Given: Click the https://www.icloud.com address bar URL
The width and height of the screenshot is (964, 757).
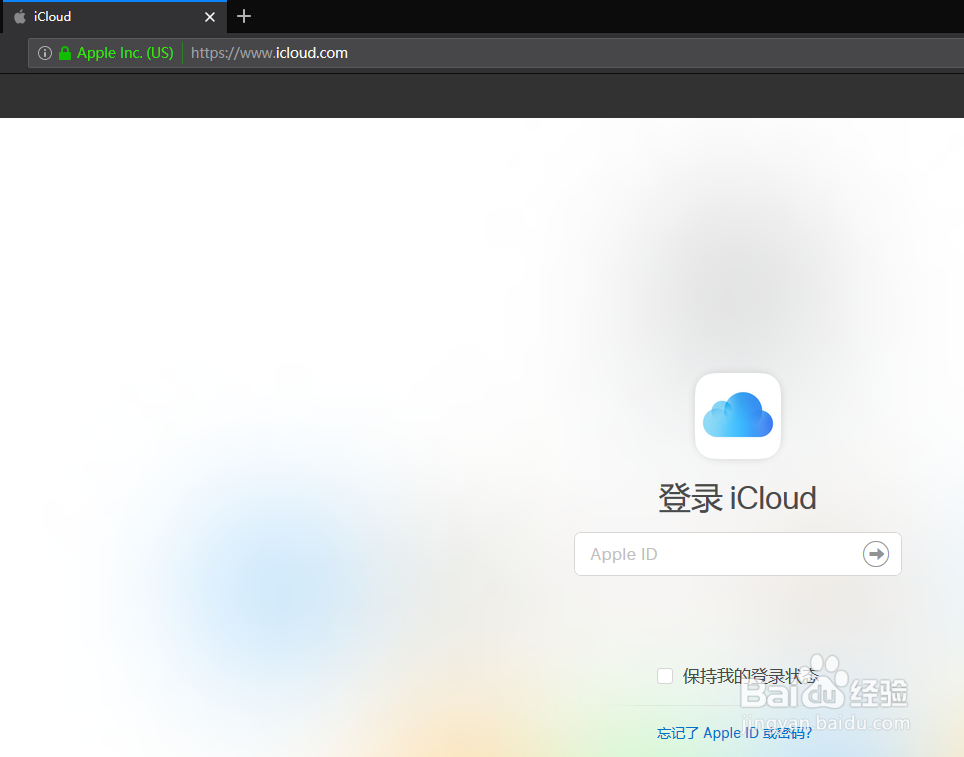Looking at the screenshot, I should coord(269,53).
